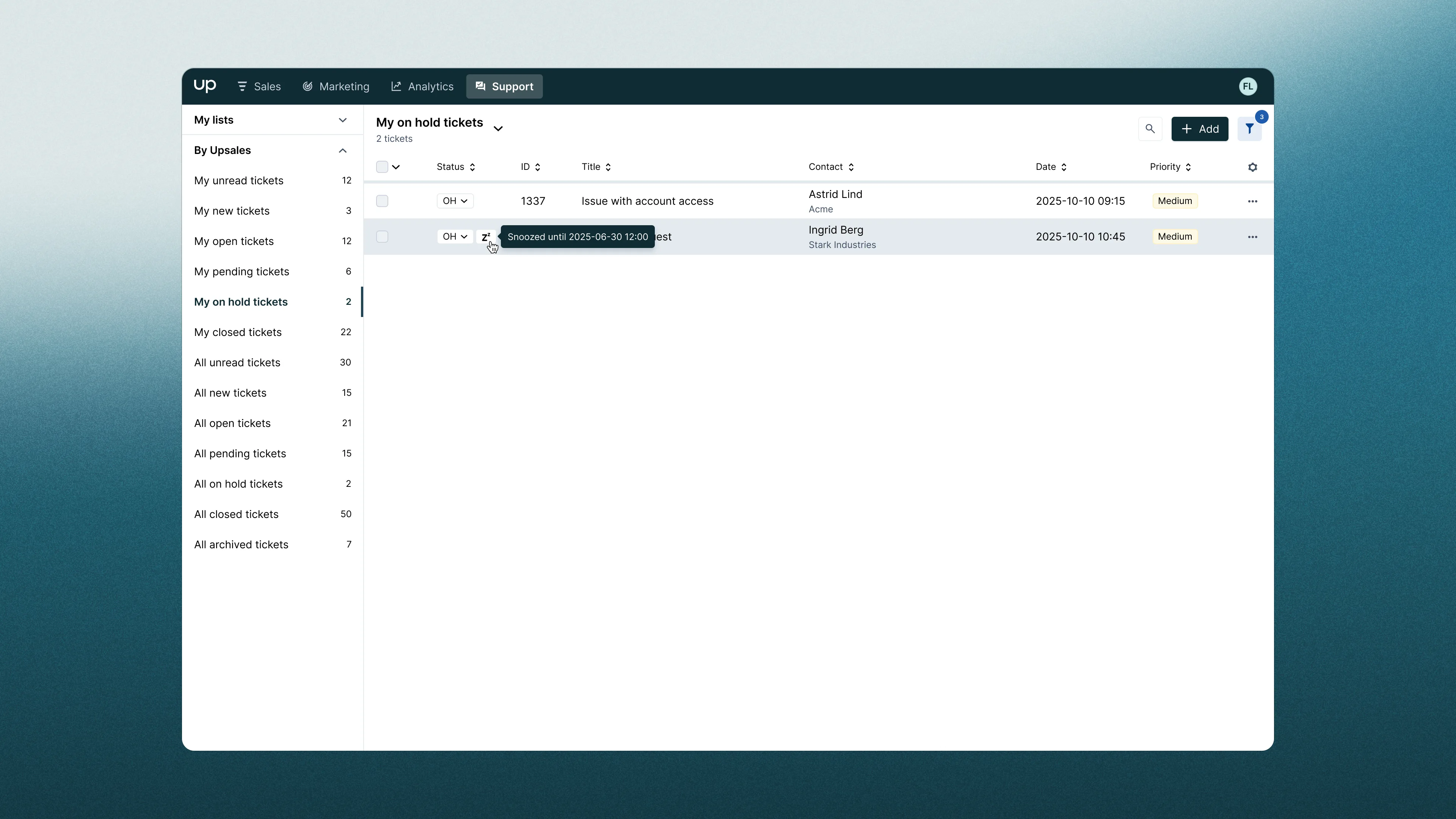Go to Marketing tab
The image size is (1456, 819).
336,86
